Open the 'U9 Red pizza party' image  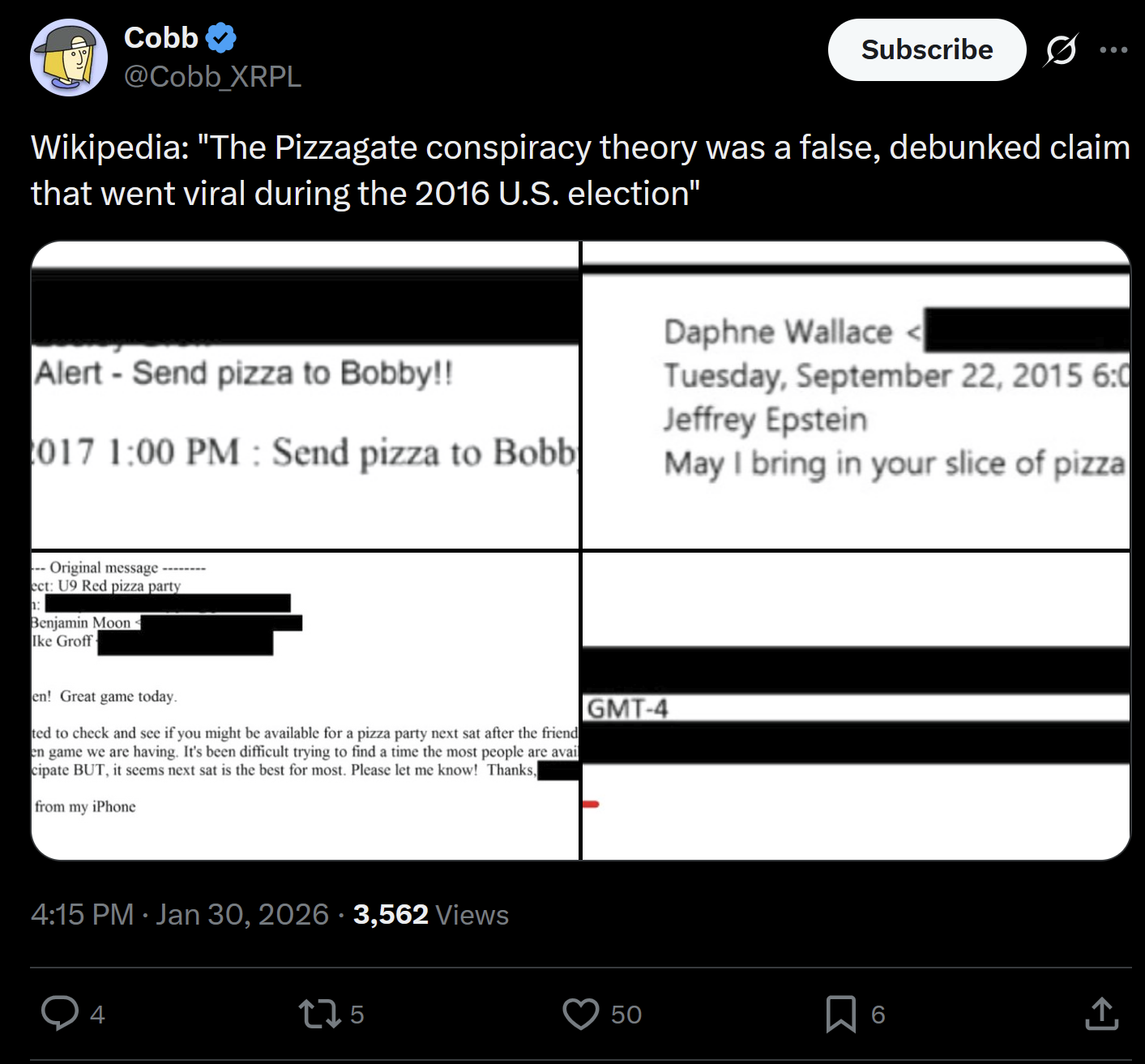(x=305, y=705)
